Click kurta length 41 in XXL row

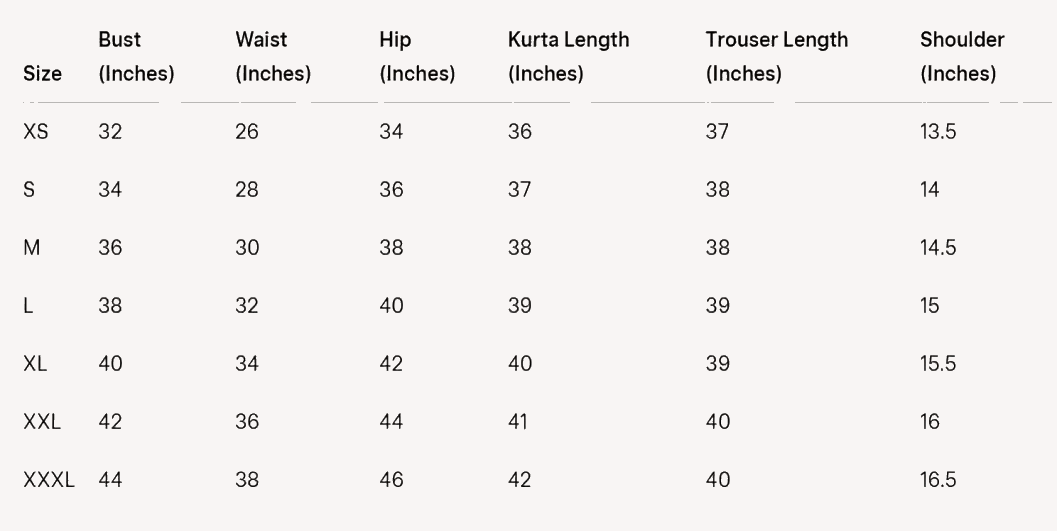(x=518, y=422)
